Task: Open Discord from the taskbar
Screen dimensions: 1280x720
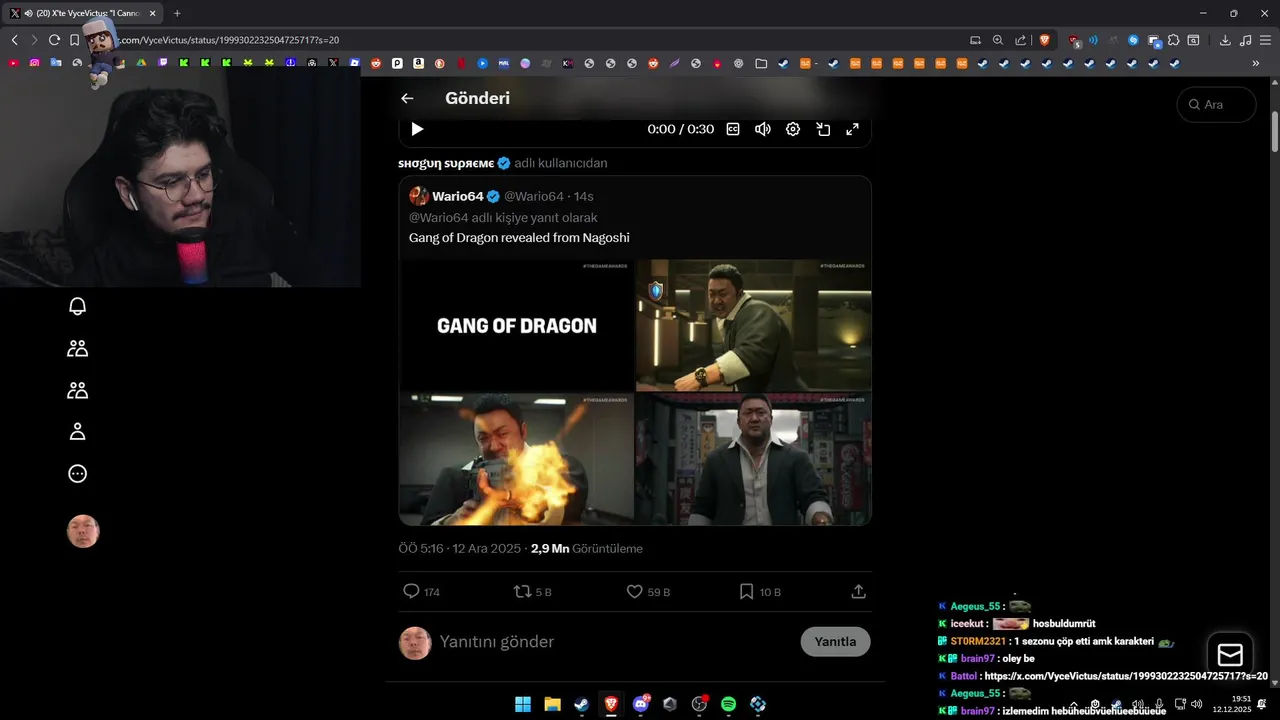Action: tap(641, 704)
